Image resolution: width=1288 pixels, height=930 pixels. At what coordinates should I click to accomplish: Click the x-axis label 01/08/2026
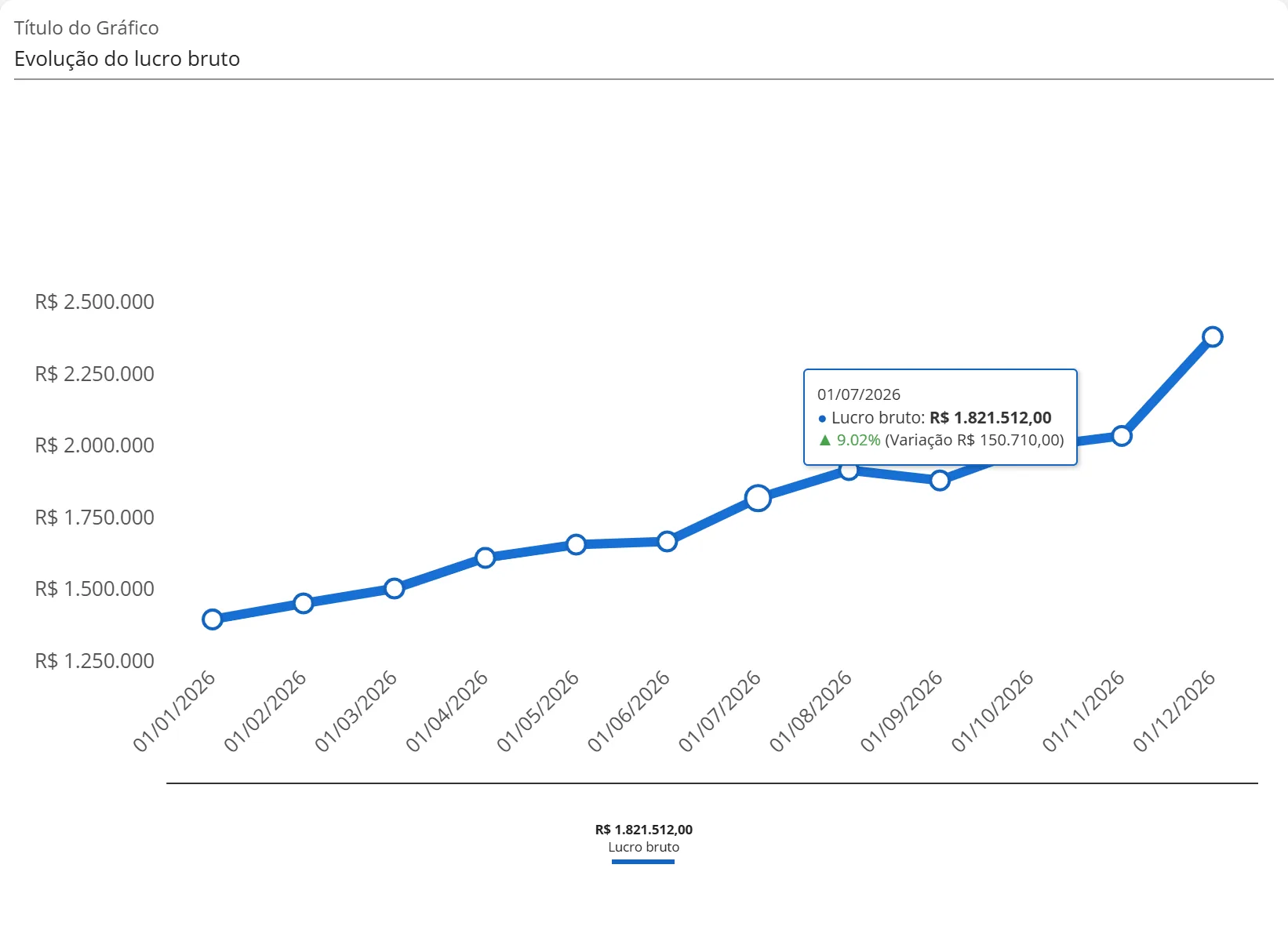811,711
